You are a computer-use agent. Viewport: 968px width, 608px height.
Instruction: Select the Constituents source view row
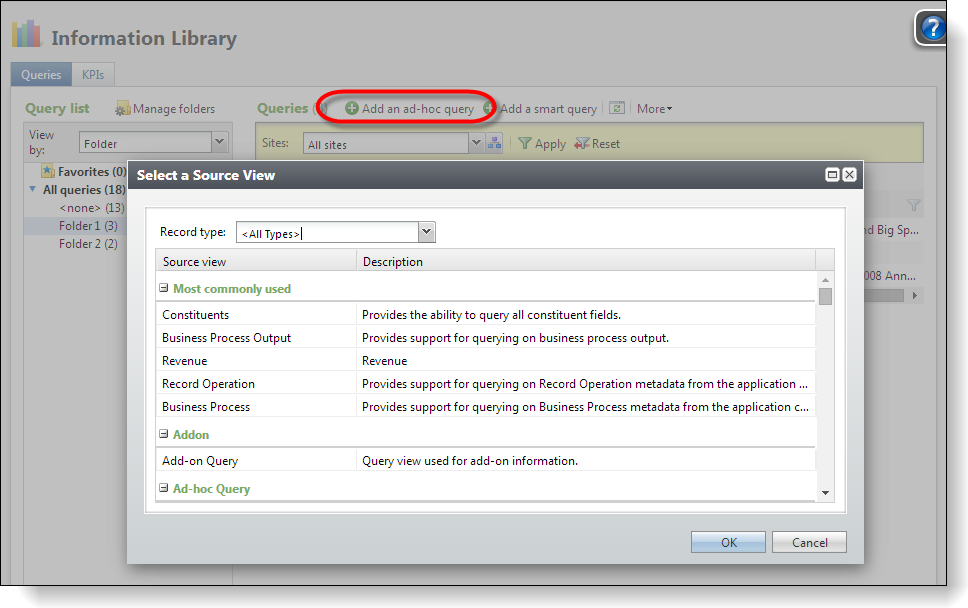(x=196, y=315)
